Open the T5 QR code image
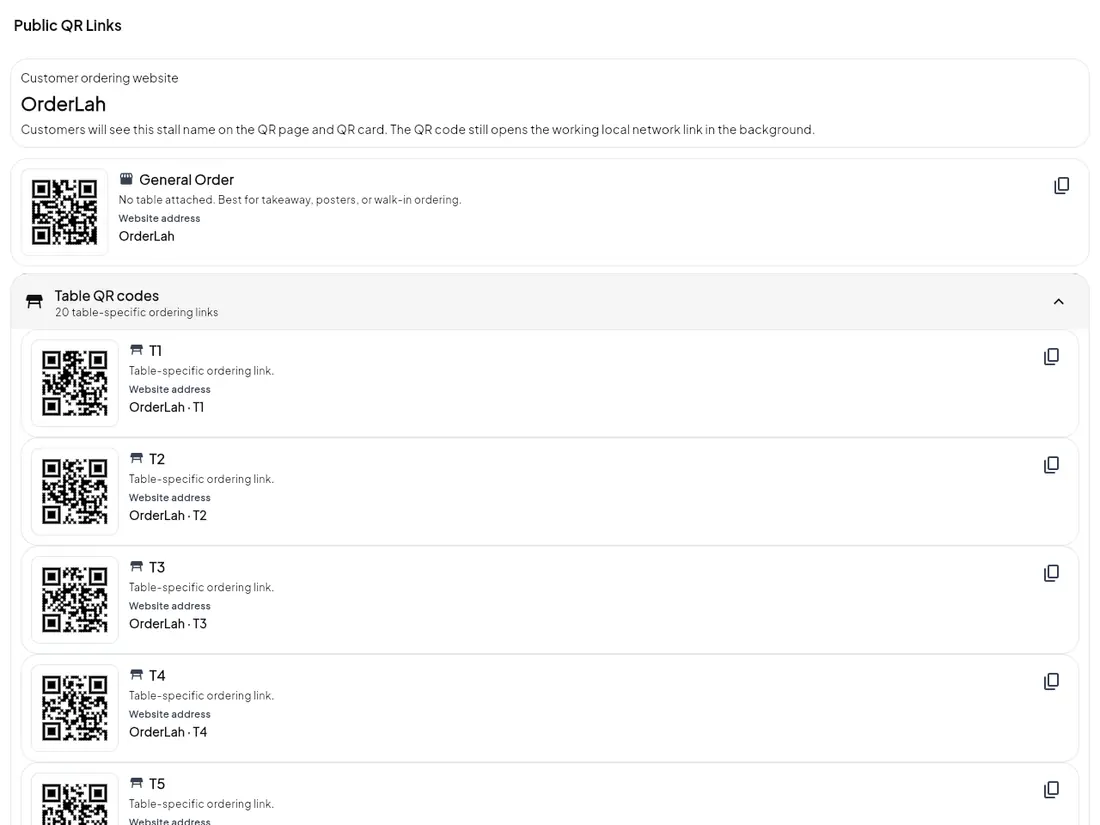The image size is (1100, 825). pyautogui.click(x=75, y=800)
